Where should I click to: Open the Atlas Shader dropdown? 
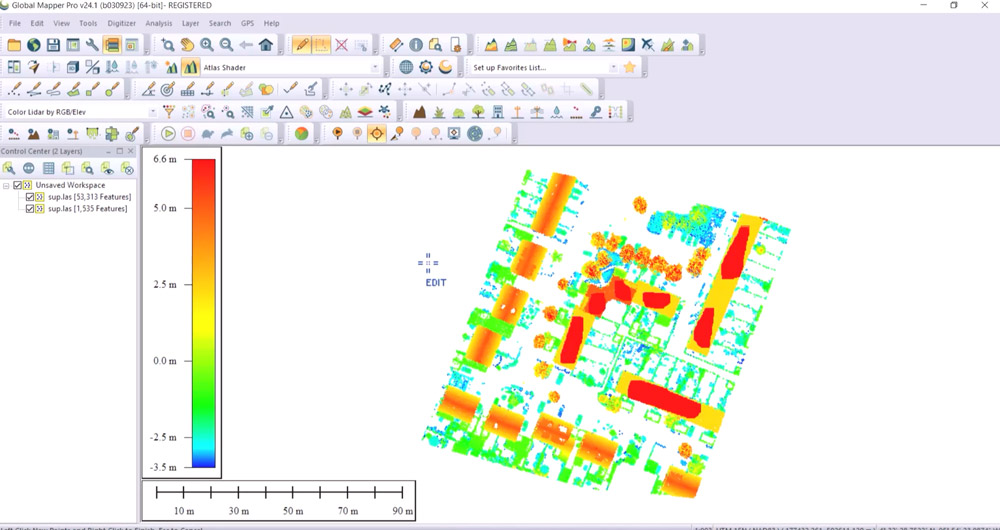pos(376,67)
